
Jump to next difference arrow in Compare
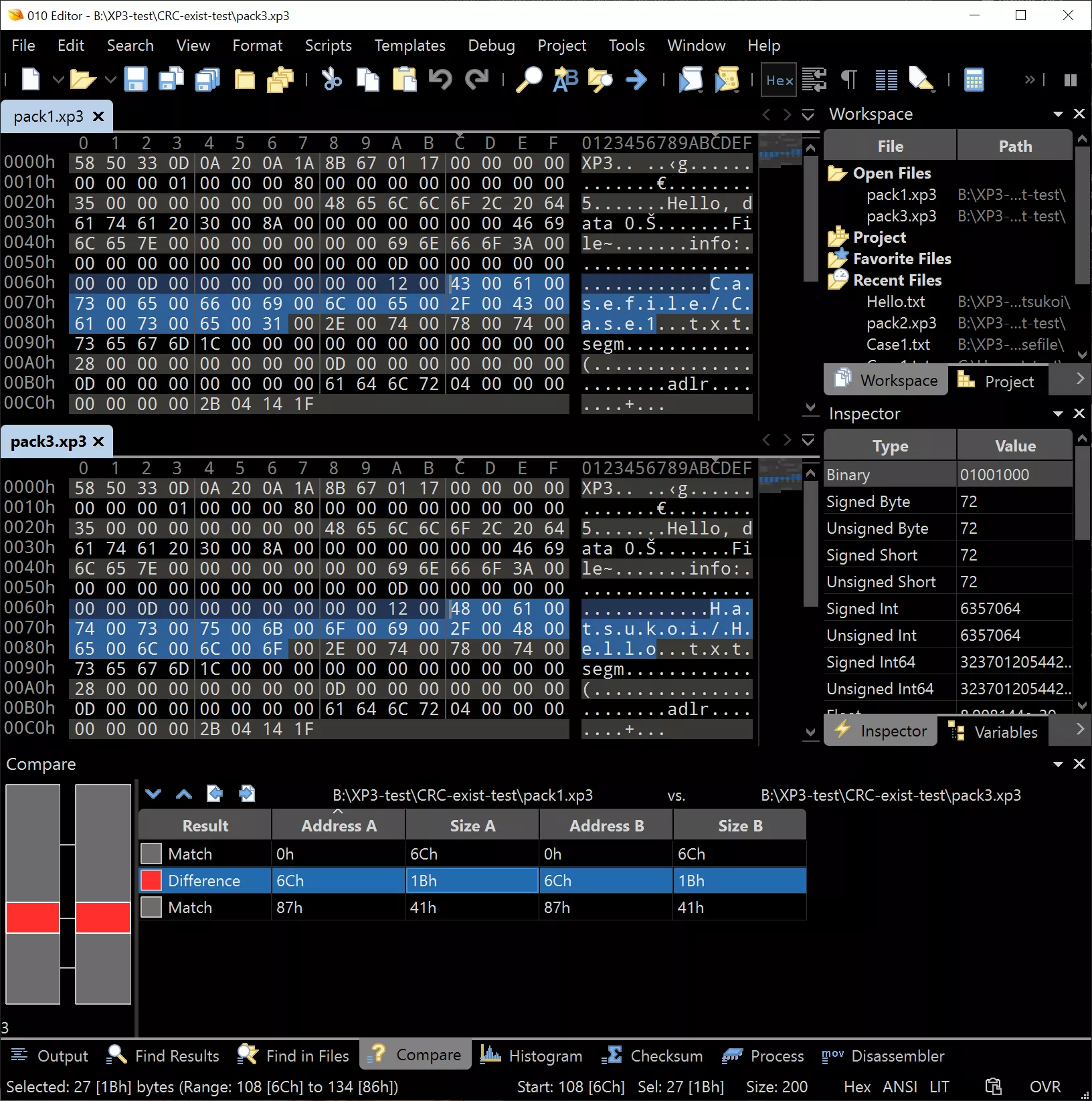point(153,794)
